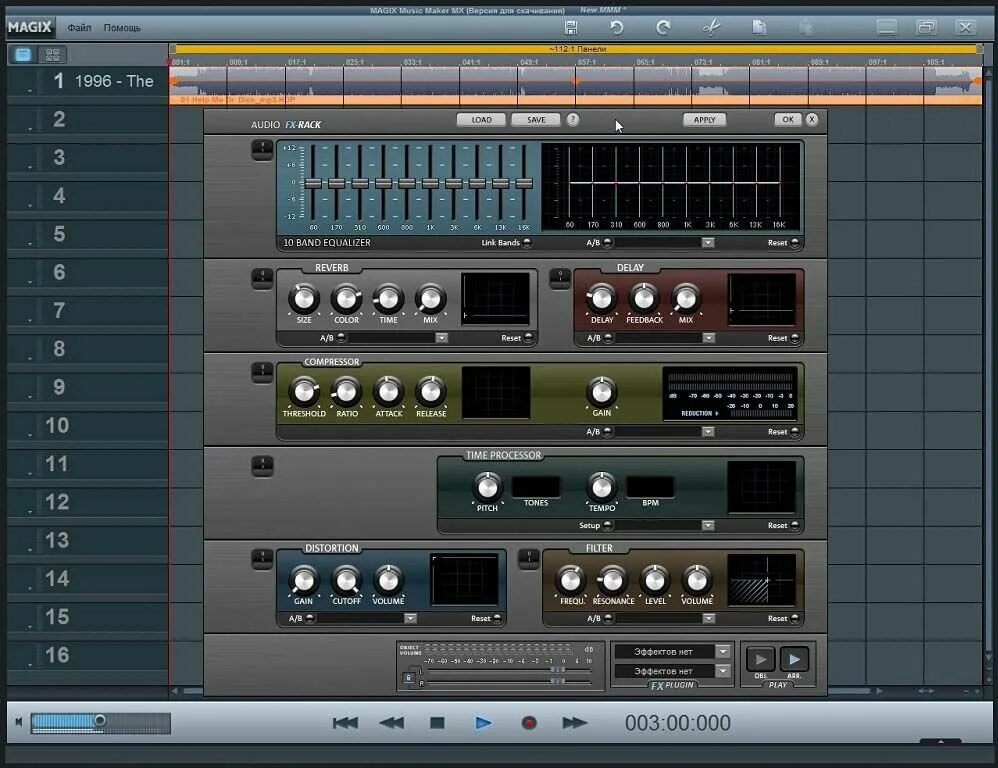Click the Delay FEEDBACK knob
998x768 pixels.
click(643, 298)
